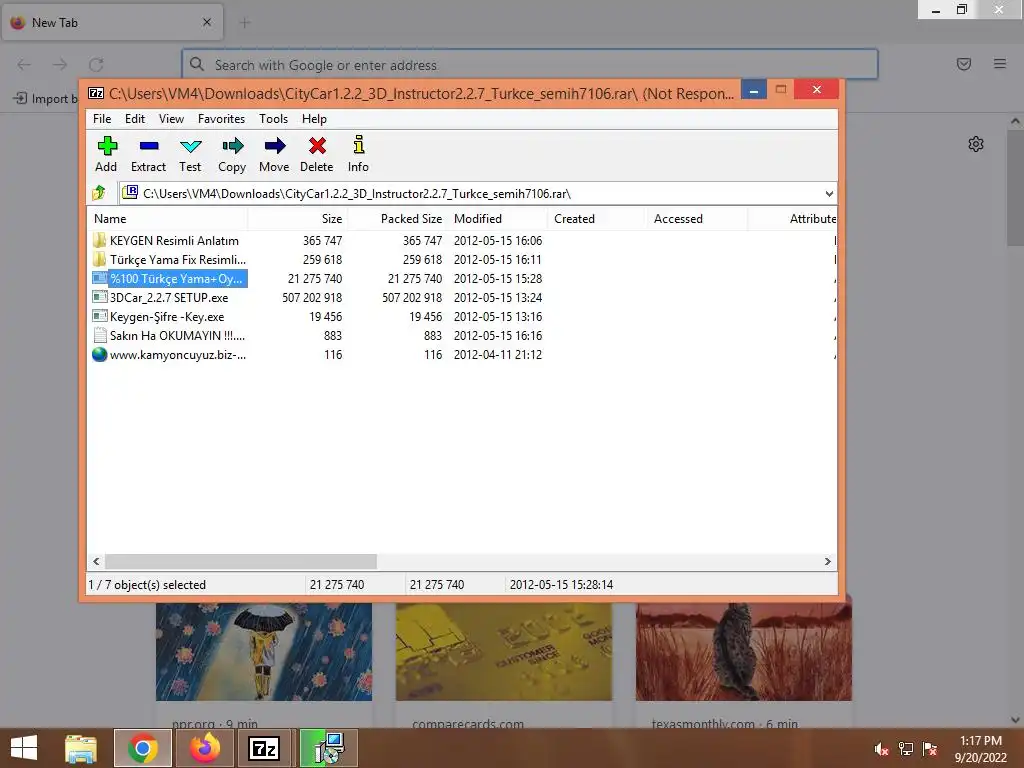1024x768 pixels.
Task: Open Firefox Pocket icon
Action: point(964,64)
